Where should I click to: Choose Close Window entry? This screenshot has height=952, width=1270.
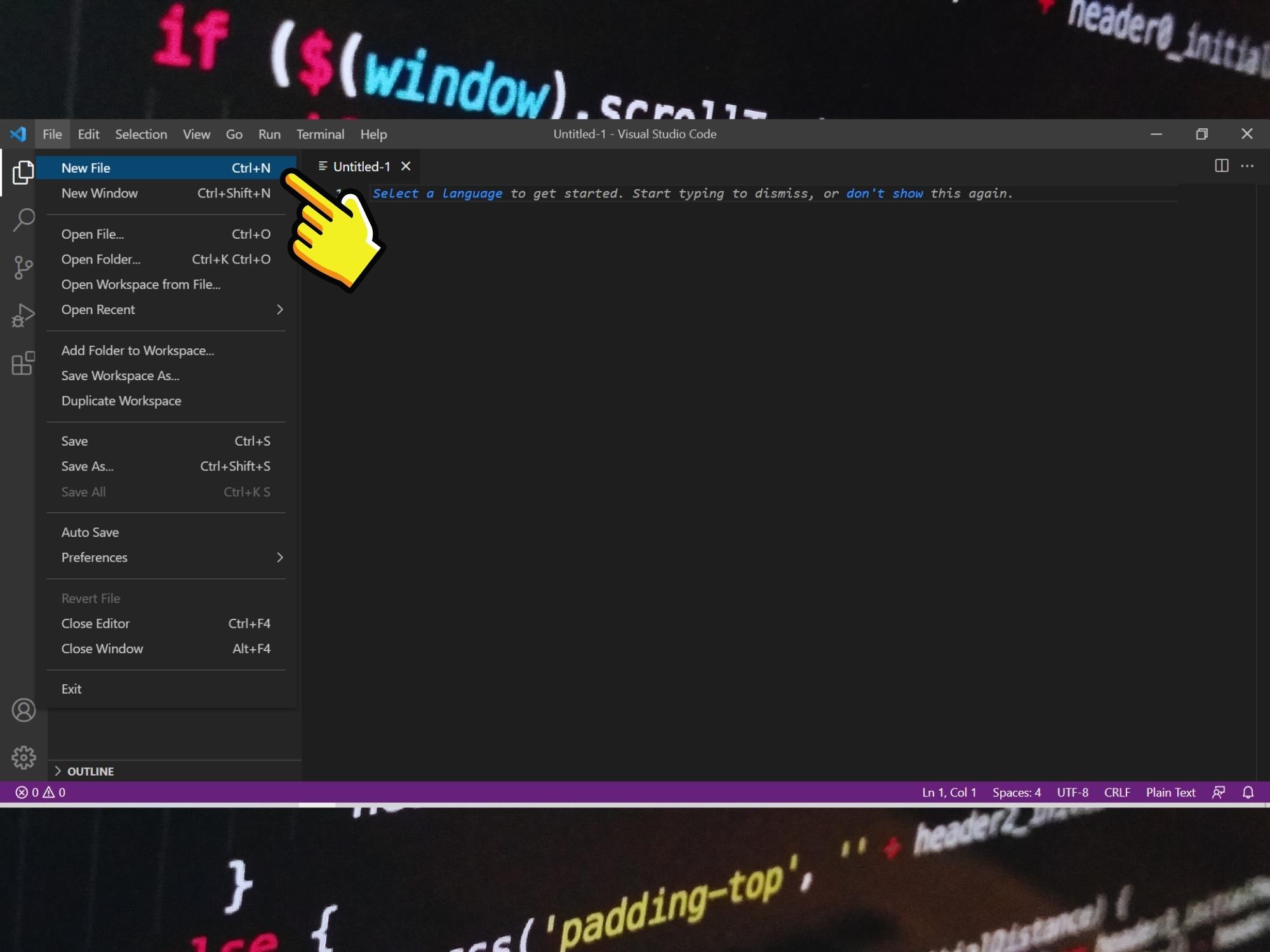(x=166, y=649)
